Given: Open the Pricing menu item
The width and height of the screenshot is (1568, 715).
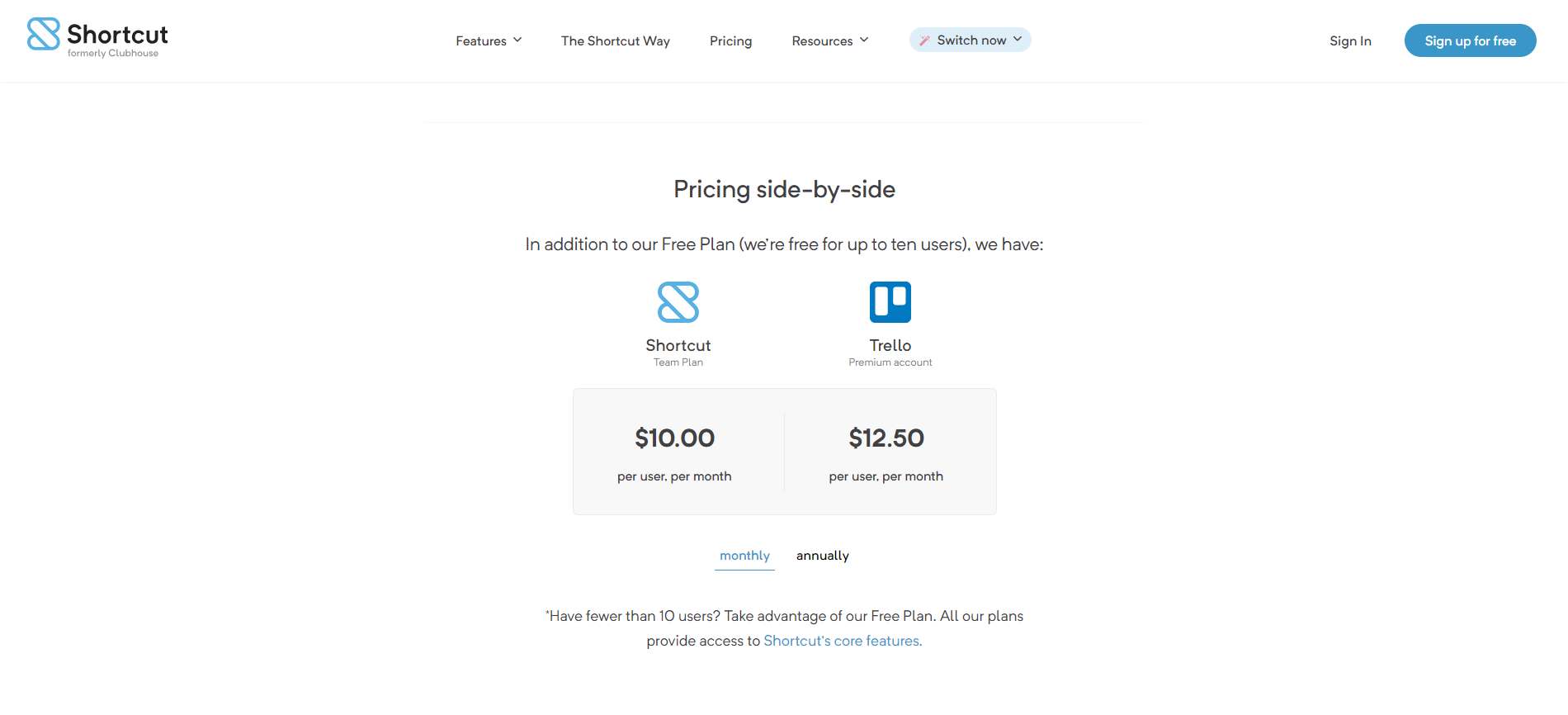Looking at the screenshot, I should coord(730,40).
